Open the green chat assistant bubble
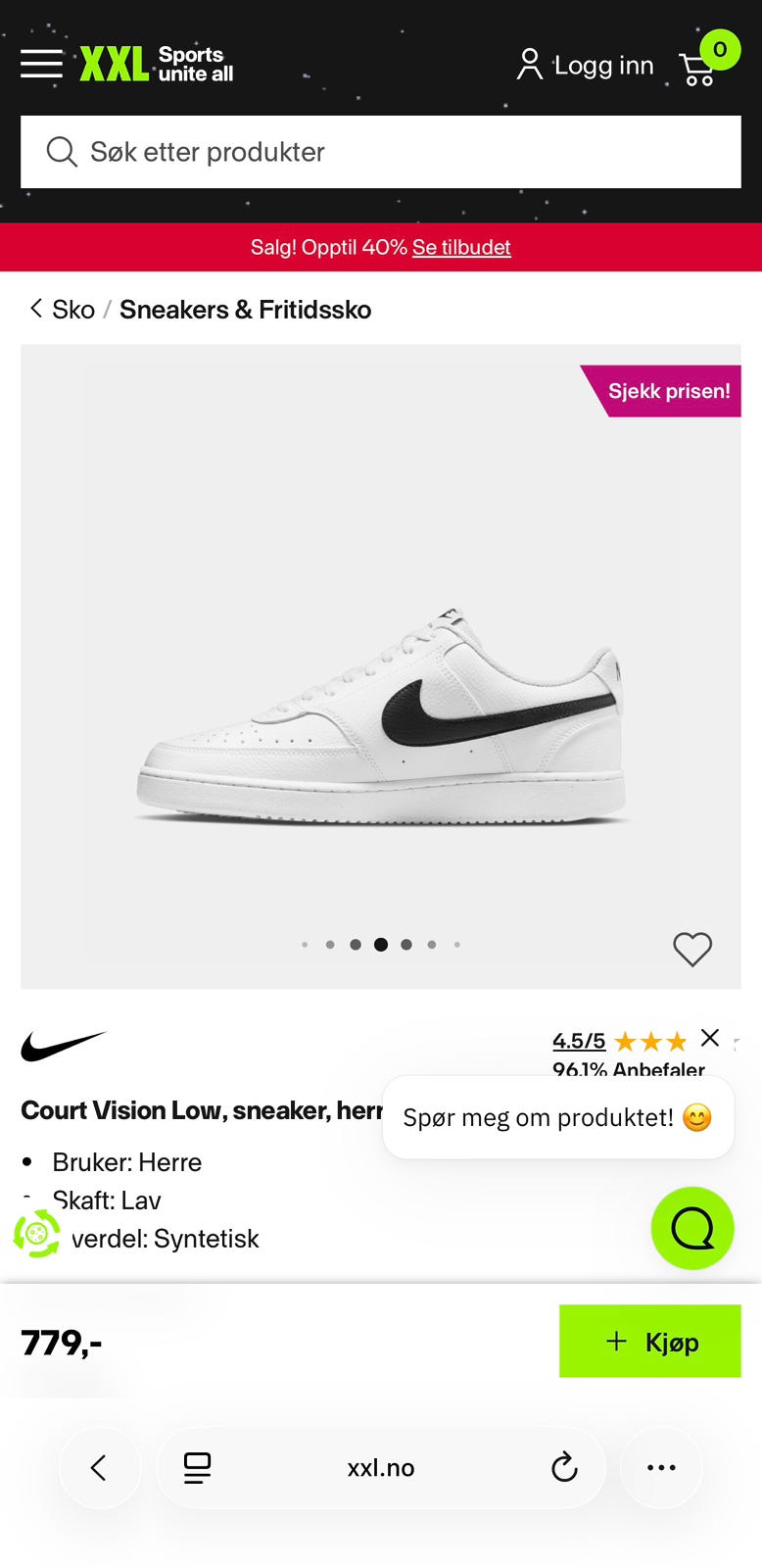Image resolution: width=762 pixels, height=1568 pixels. pyautogui.click(x=692, y=1228)
